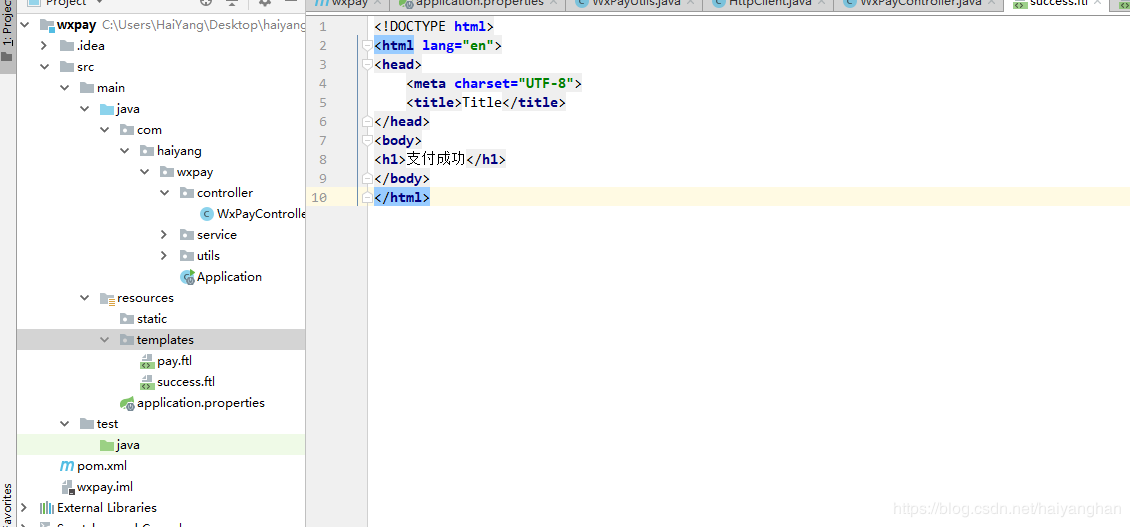
Task: Collapse the templates folder
Action: pyautogui.click(x=105, y=340)
